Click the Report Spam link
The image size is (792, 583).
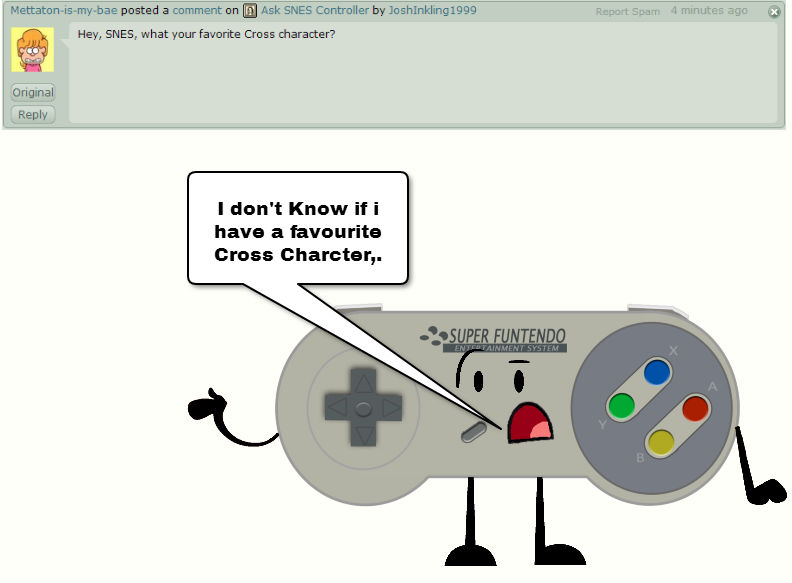pyautogui.click(x=627, y=11)
